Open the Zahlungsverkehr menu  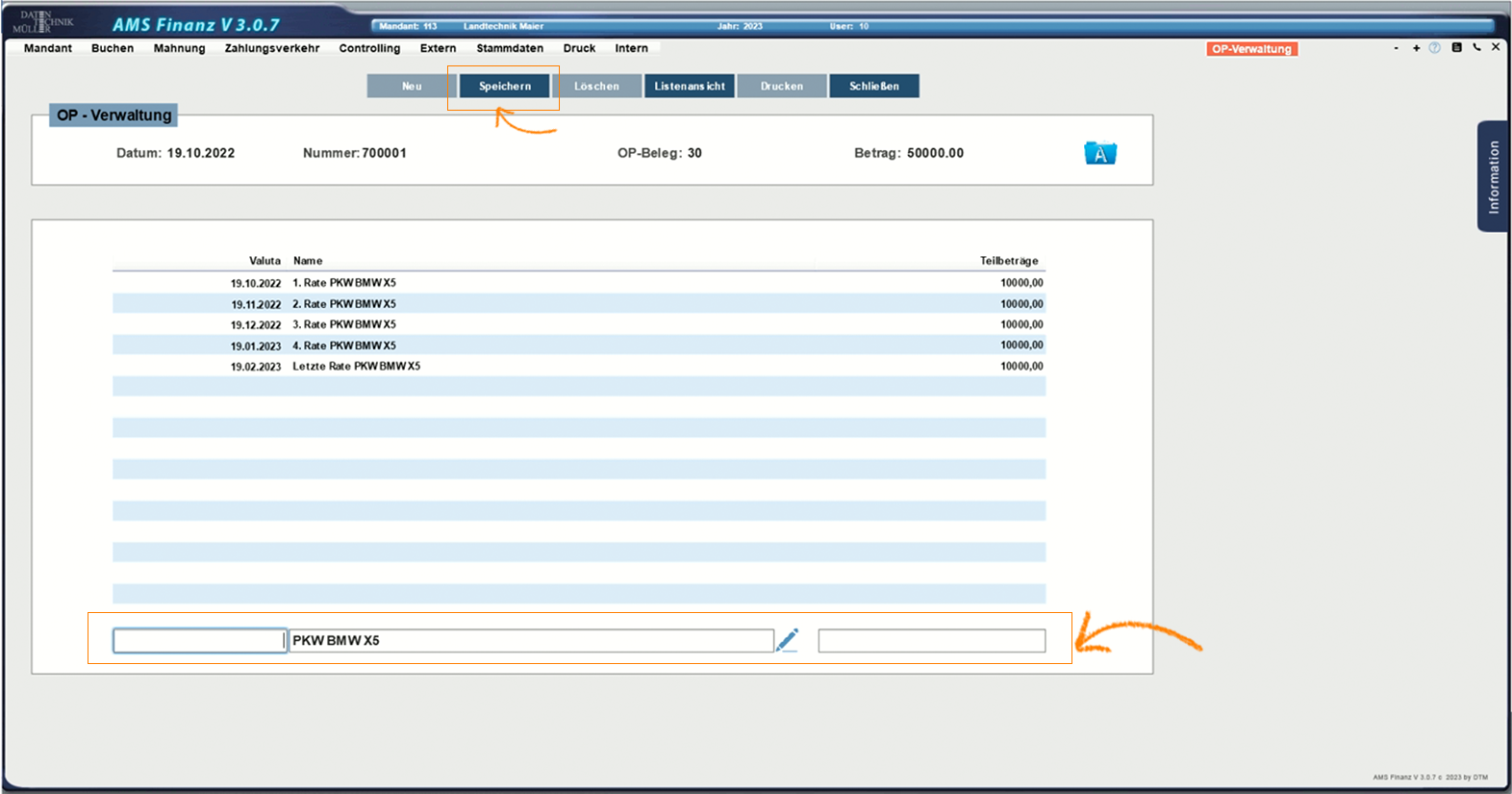(x=272, y=48)
